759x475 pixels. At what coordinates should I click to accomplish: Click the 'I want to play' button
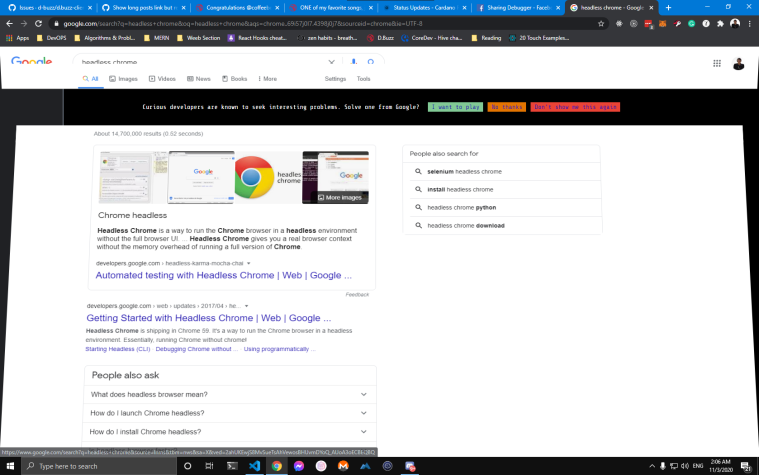(455, 107)
